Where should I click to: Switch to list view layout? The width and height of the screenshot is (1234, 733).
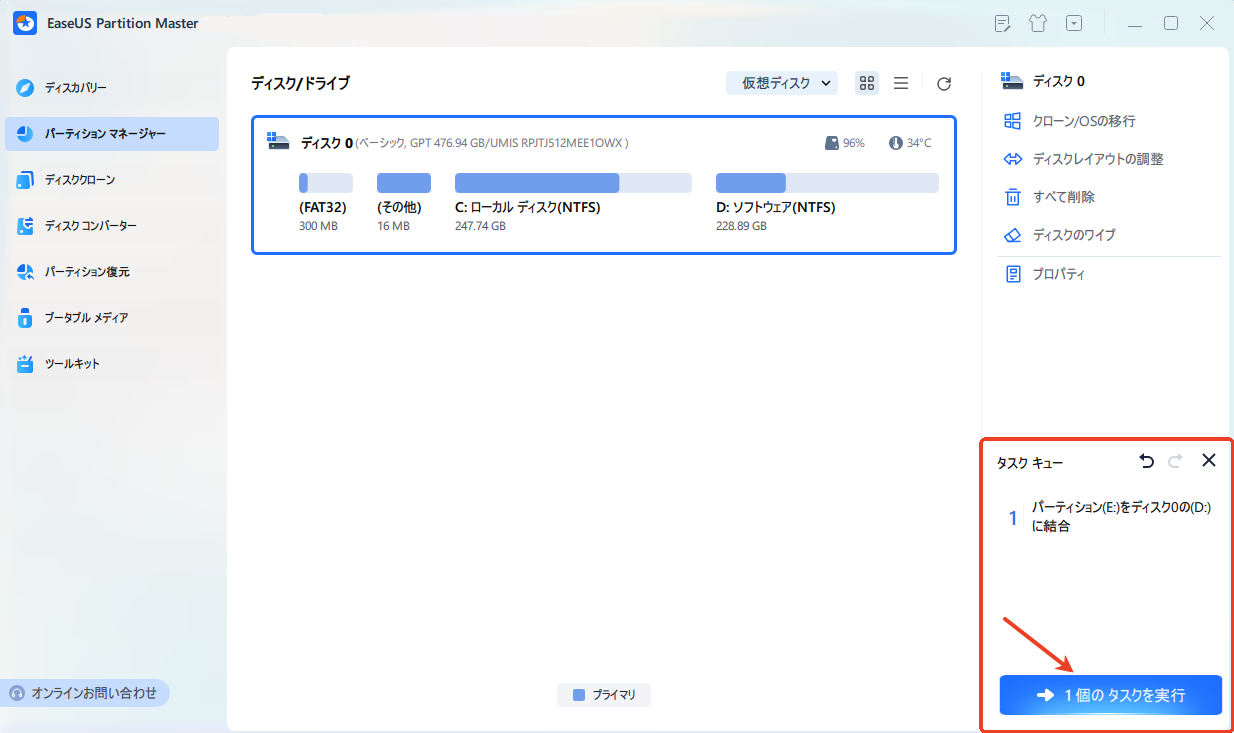pos(901,84)
